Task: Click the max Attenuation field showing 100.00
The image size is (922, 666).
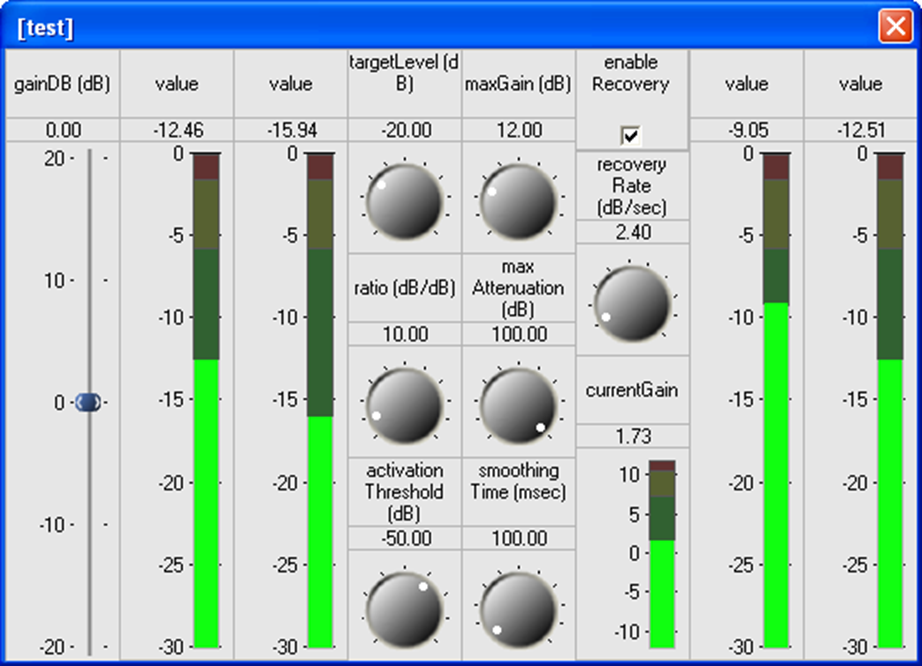Action: (517, 334)
